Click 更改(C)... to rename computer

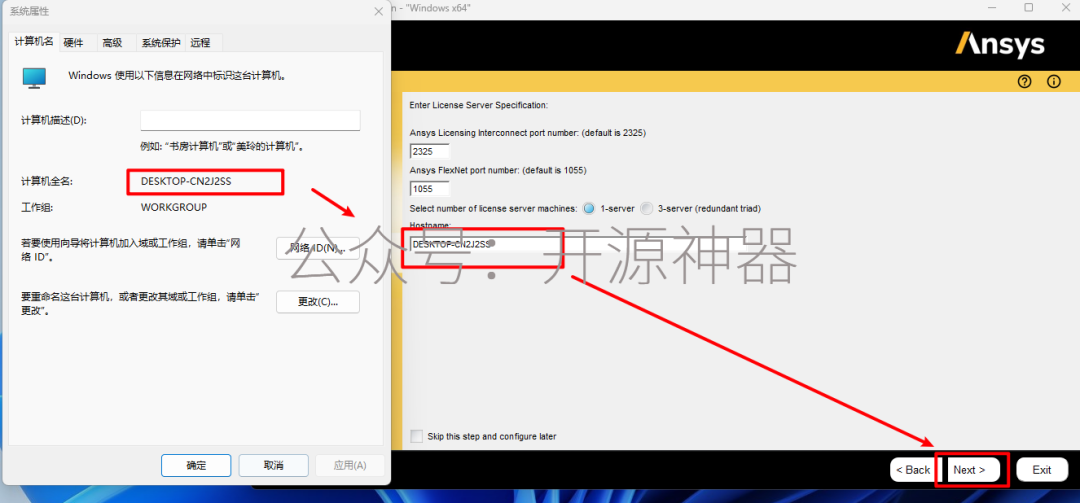pos(318,302)
